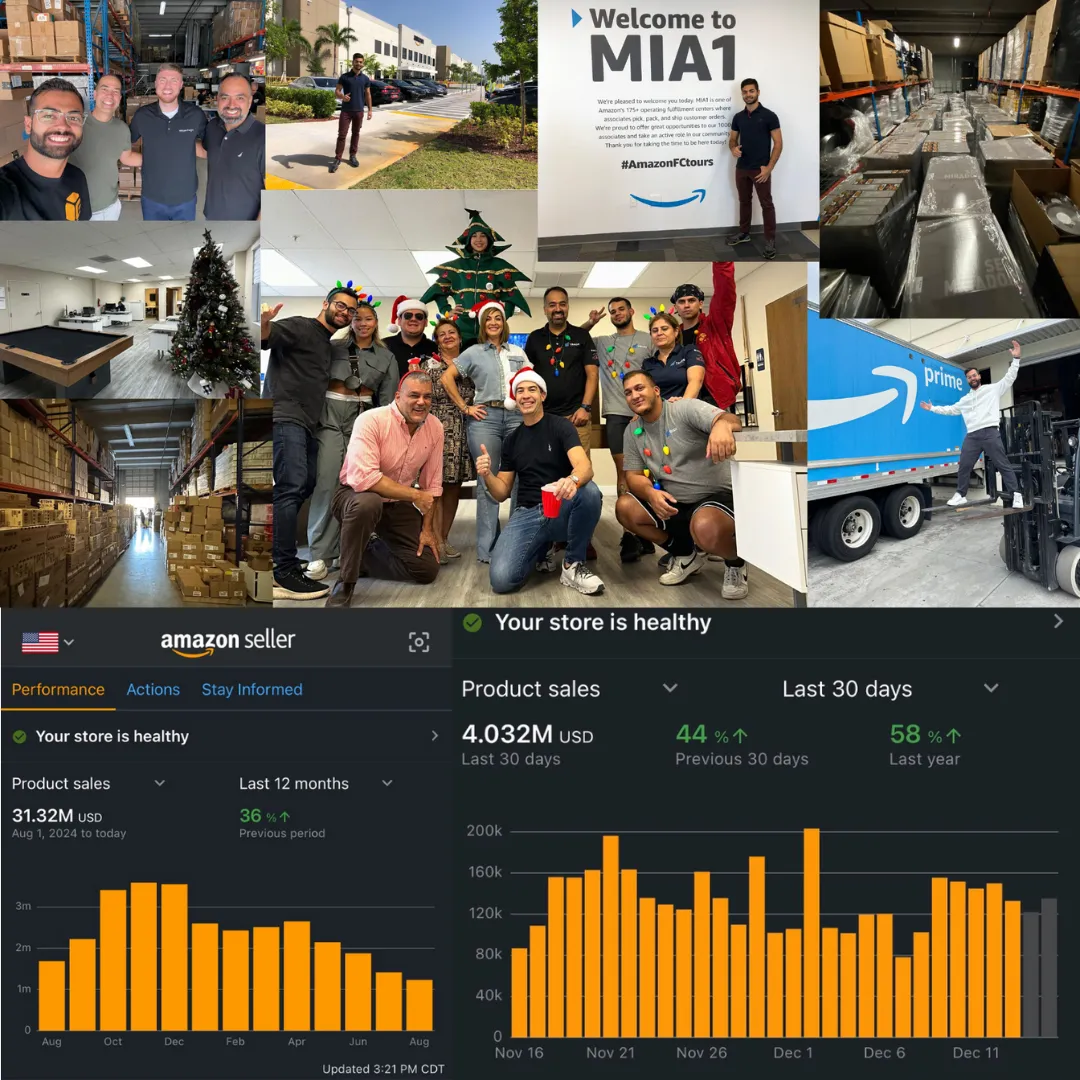Click the amazon seller logo

tap(228, 642)
